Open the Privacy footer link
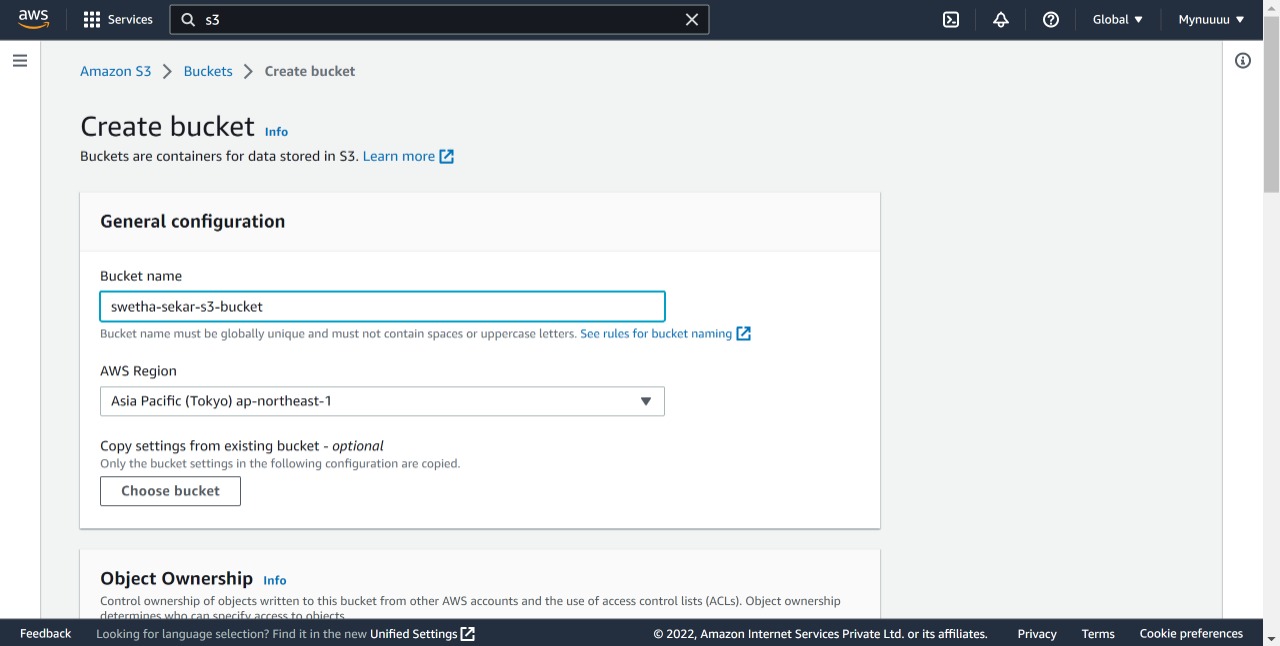 (1037, 633)
